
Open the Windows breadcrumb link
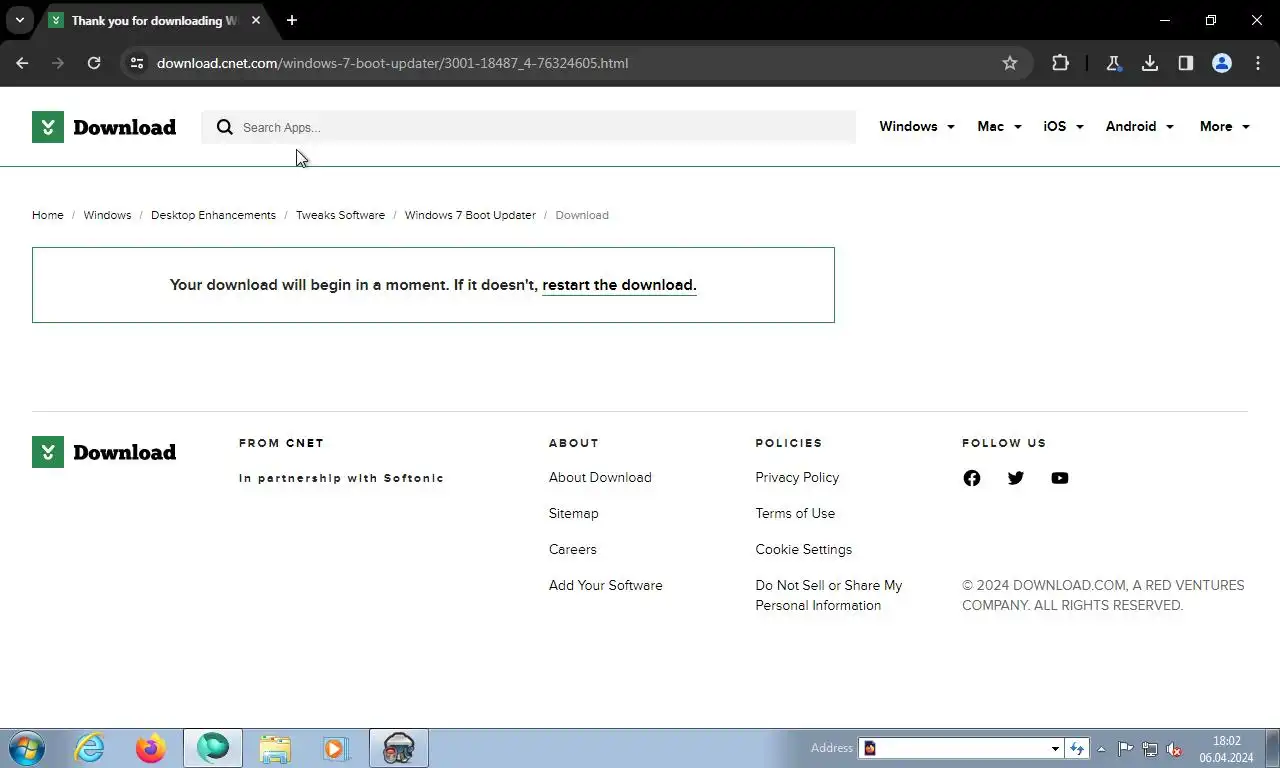[x=107, y=215]
